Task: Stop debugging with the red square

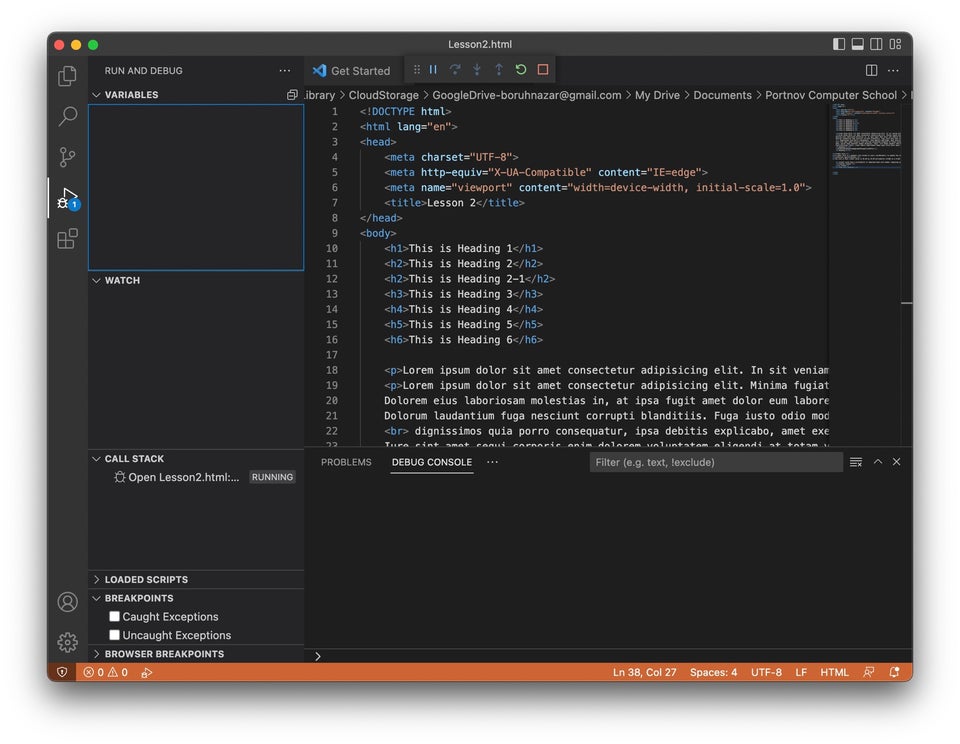Action: tap(543, 70)
